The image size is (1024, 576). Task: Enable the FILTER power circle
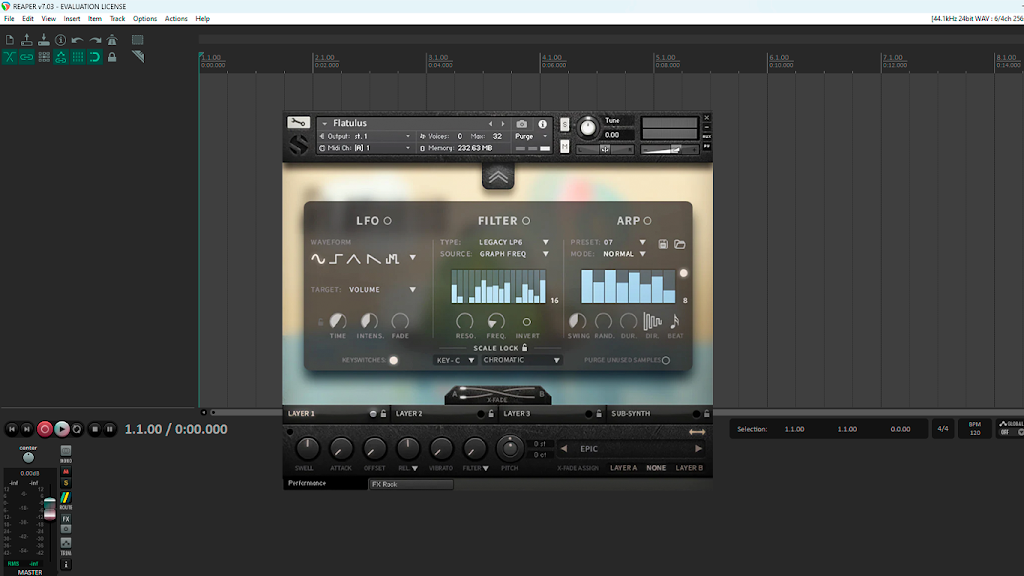point(526,221)
